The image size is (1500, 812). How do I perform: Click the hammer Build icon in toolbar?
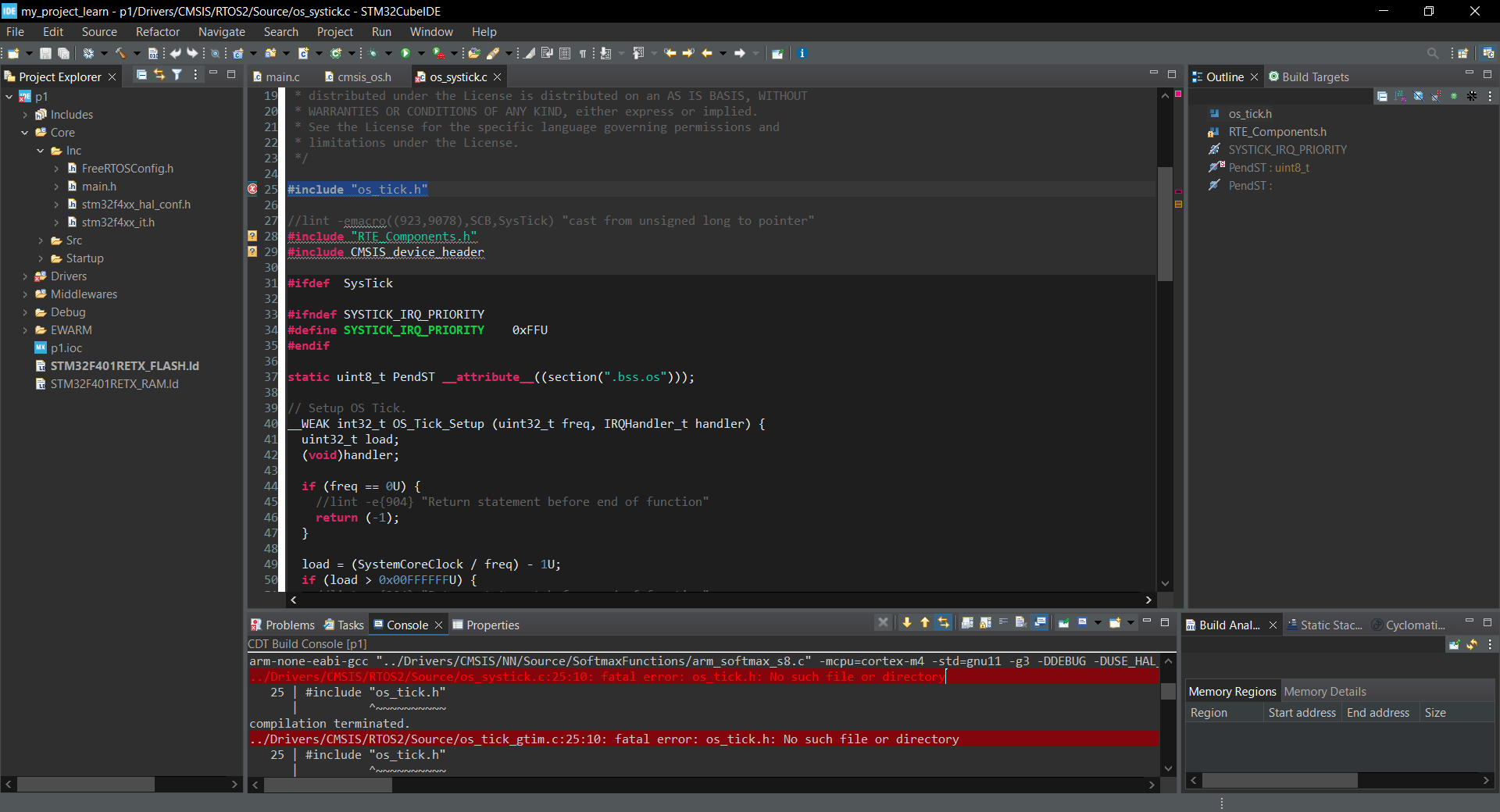point(121,53)
